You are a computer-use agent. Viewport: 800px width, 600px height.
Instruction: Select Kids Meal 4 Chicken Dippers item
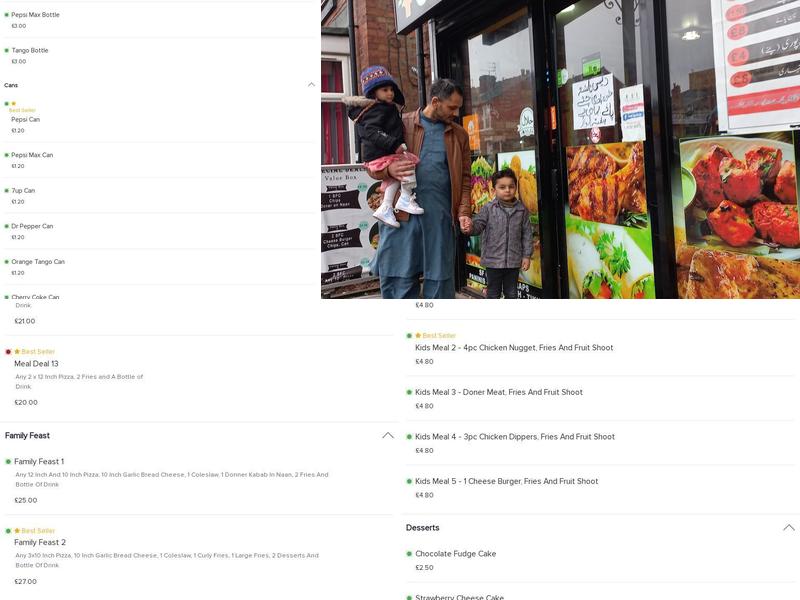[600, 443]
